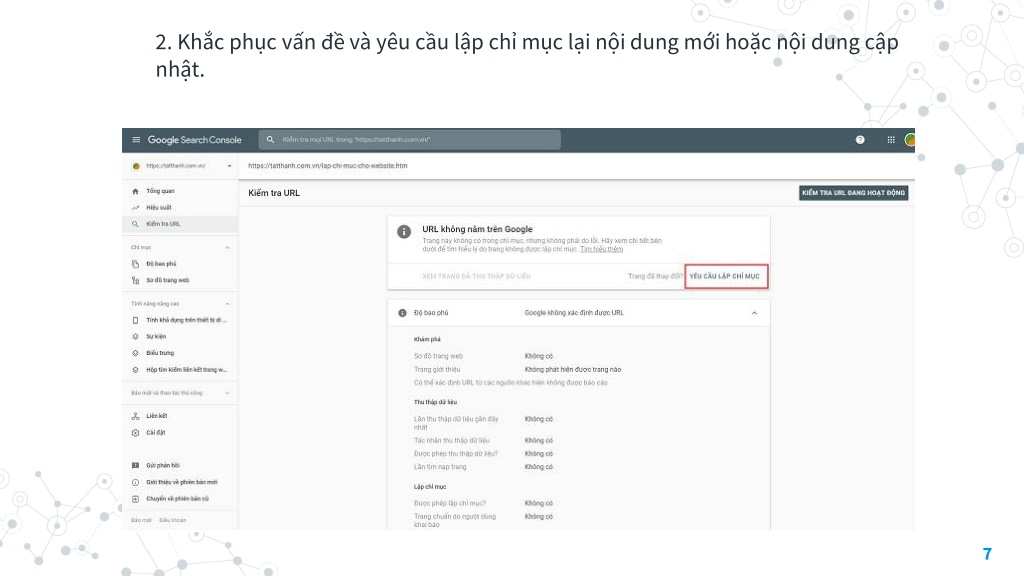The height and width of the screenshot is (576, 1024).
Task: Click 'Google không xác định được URL' text
Action: click(x=574, y=313)
